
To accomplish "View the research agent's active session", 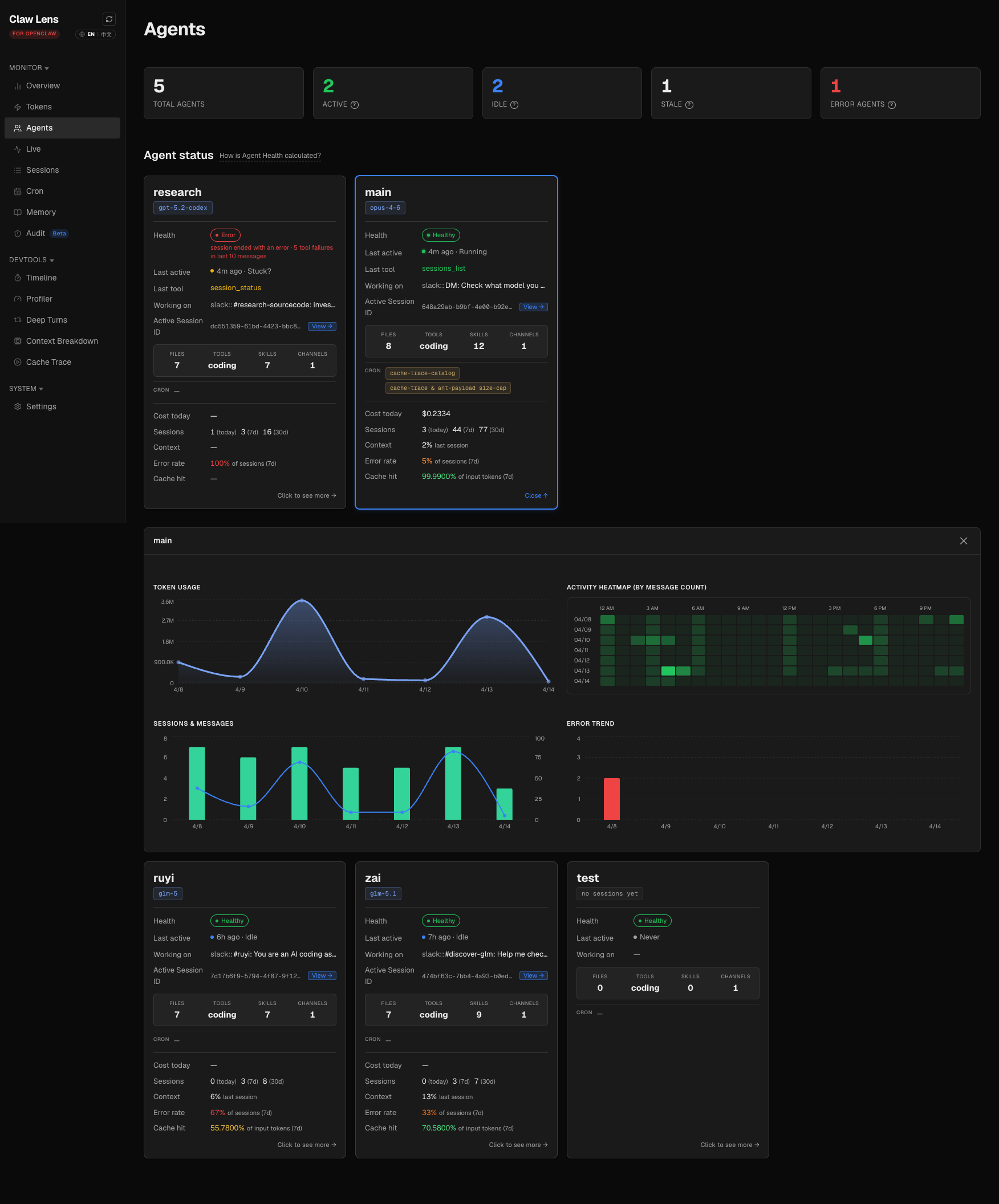I will [322, 327].
